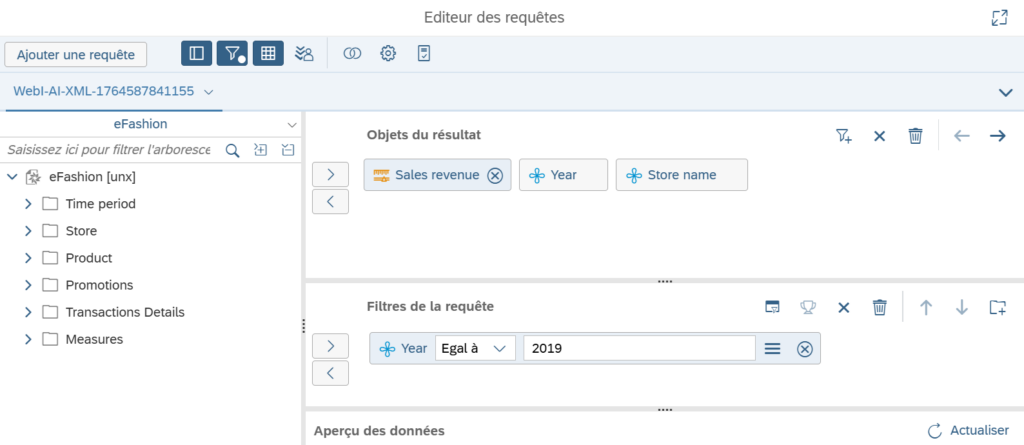Click the Actualiser refresh button
This screenshot has height=445, width=1024.
point(968,431)
